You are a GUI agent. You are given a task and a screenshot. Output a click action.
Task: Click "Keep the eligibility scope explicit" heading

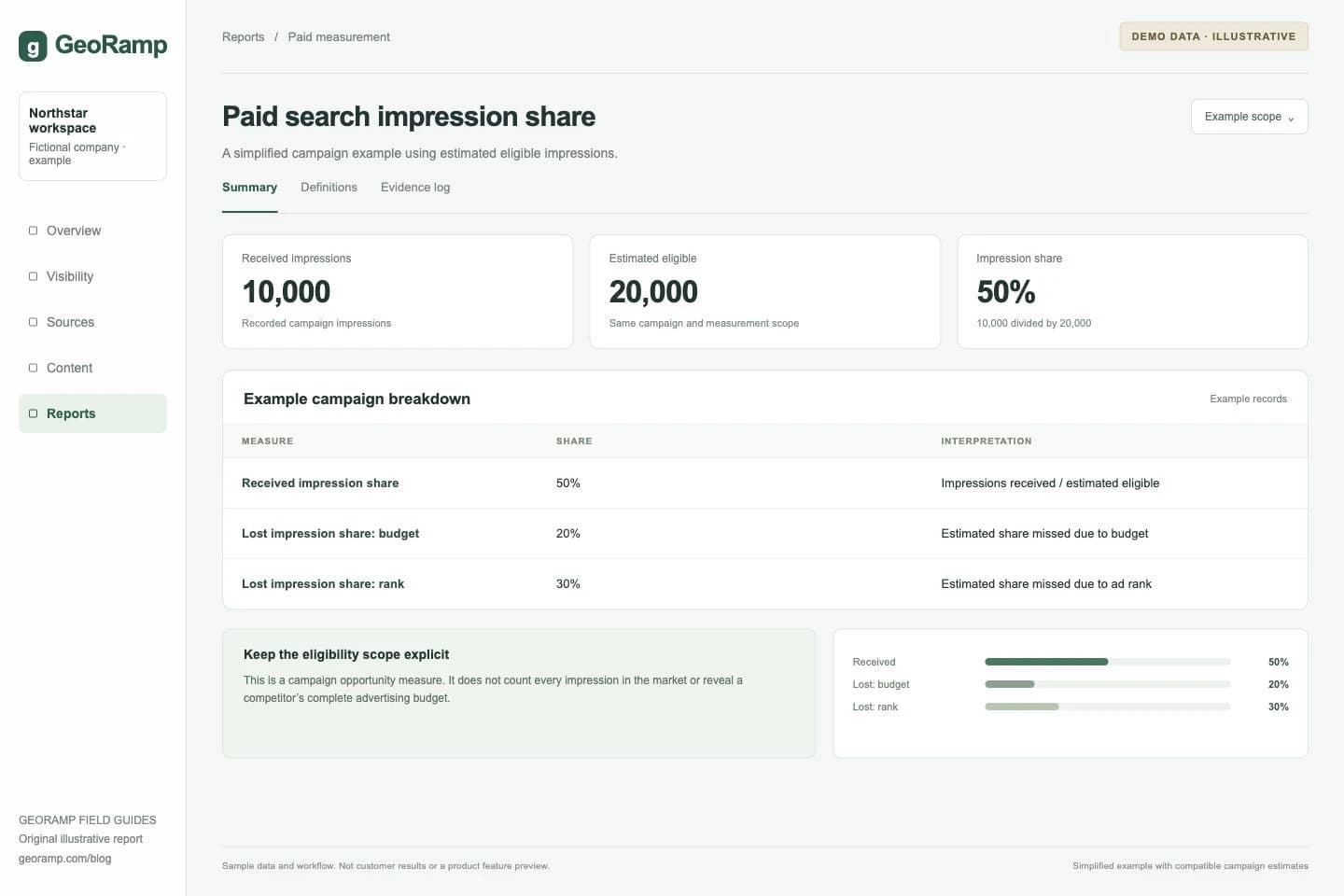coord(346,655)
